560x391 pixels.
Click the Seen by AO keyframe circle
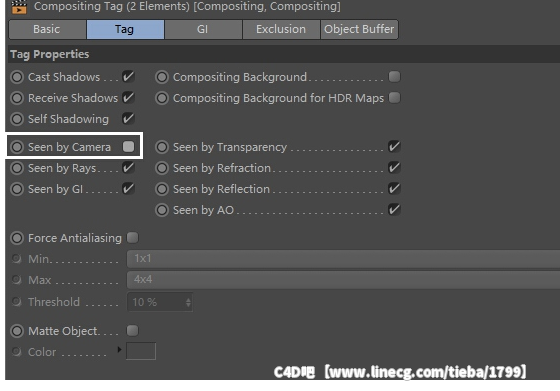pyautogui.click(x=162, y=210)
